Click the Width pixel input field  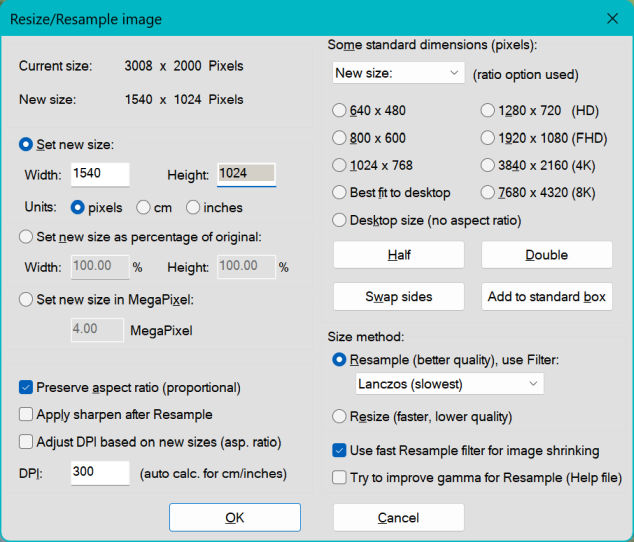tap(100, 174)
